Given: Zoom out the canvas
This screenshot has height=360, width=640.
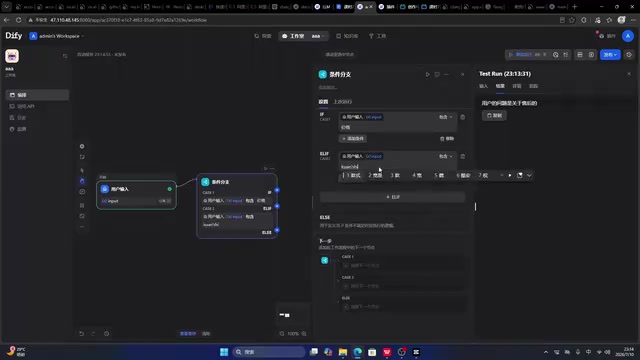Looking at the screenshot, I should point(282,333).
